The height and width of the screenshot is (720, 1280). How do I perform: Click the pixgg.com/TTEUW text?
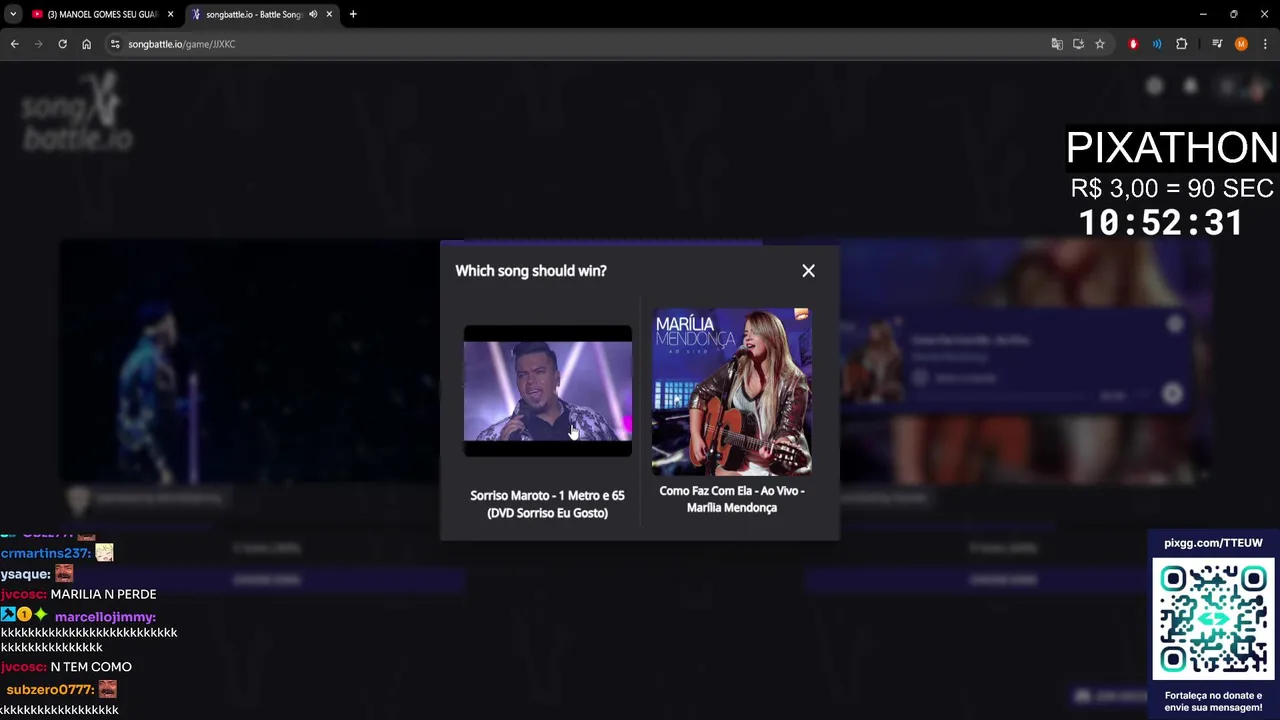click(x=1213, y=543)
